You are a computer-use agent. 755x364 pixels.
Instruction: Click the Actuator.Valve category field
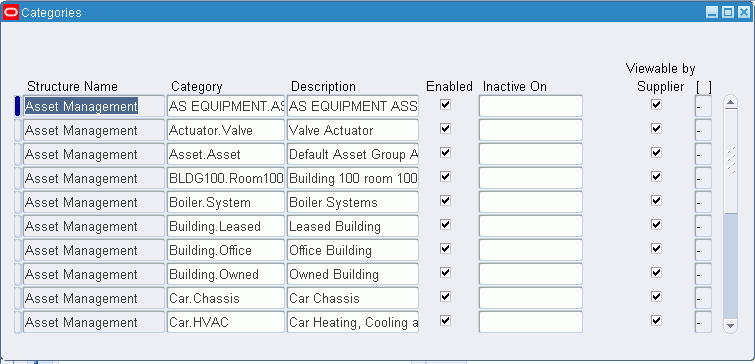226,130
